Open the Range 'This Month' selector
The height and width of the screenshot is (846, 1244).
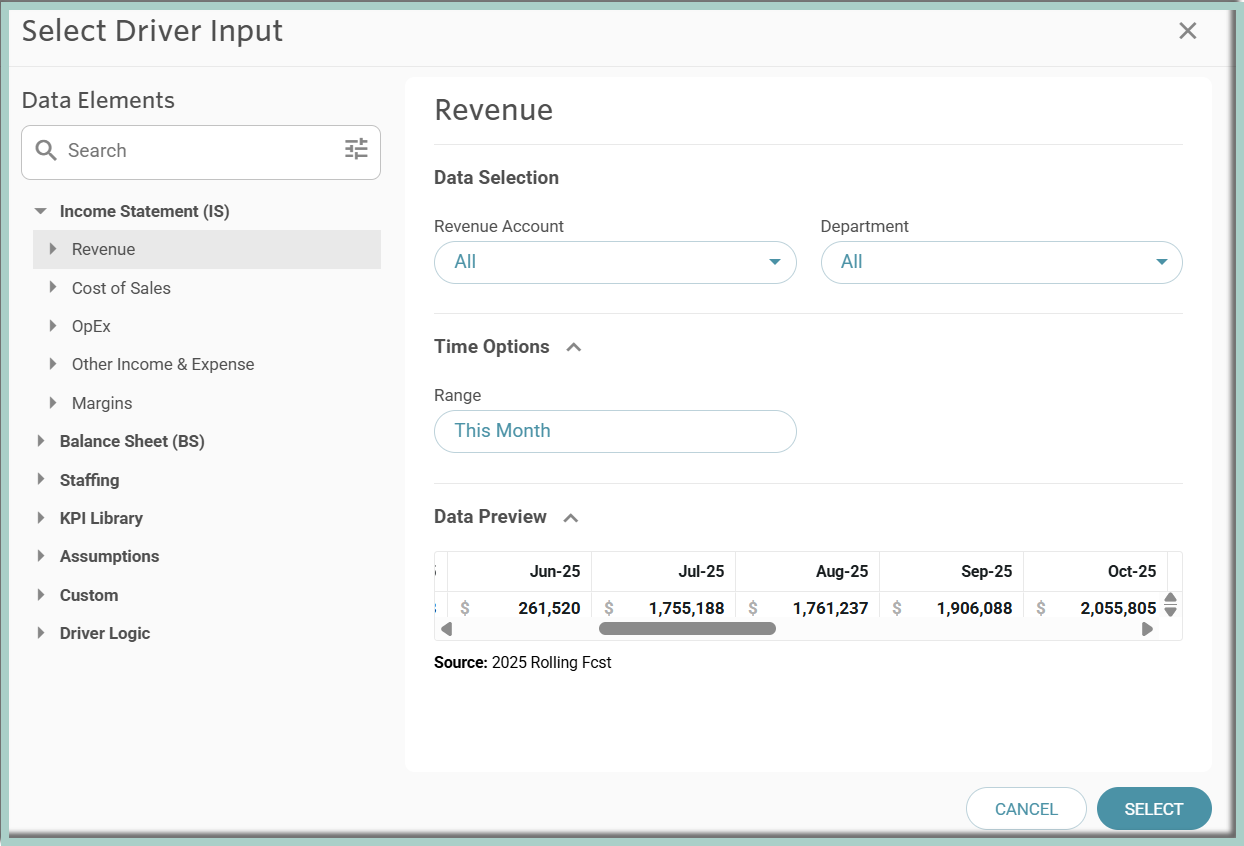[615, 431]
